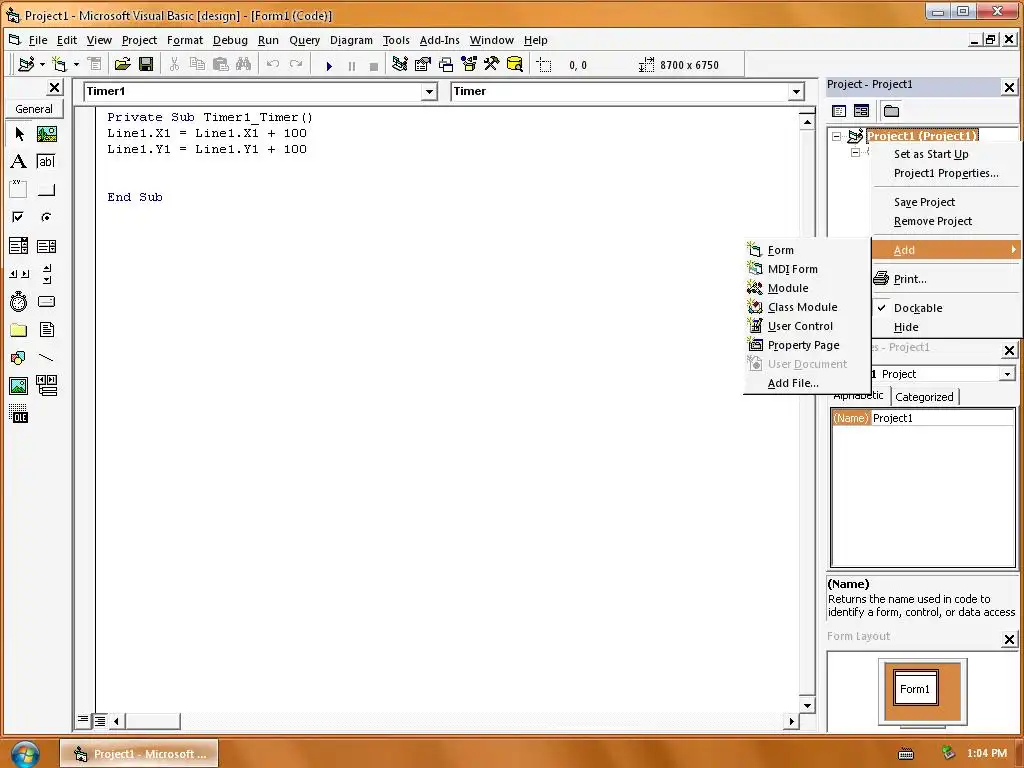Select the Line tool in toolbox
Image resolution: width=1024 pixels, height=768 pixels.
coord(46,358)
